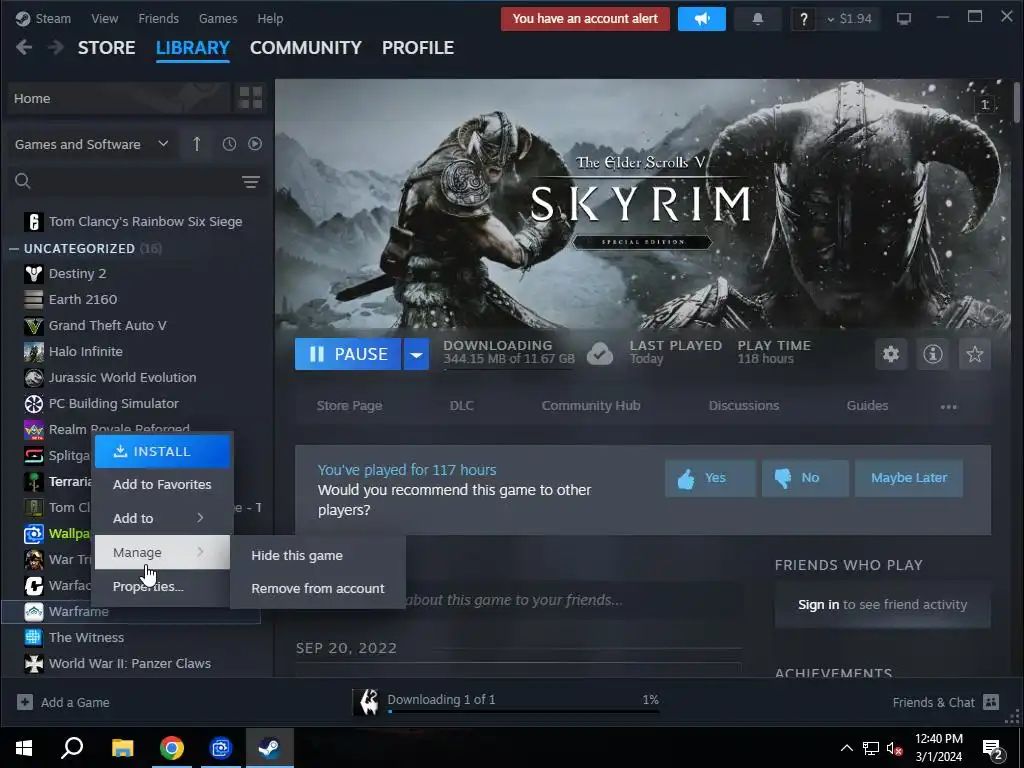Image resolution: width=1024 pixels, height=768 pixels.
Task: Click the account alert banner
Action: click(x=585, y=19)
